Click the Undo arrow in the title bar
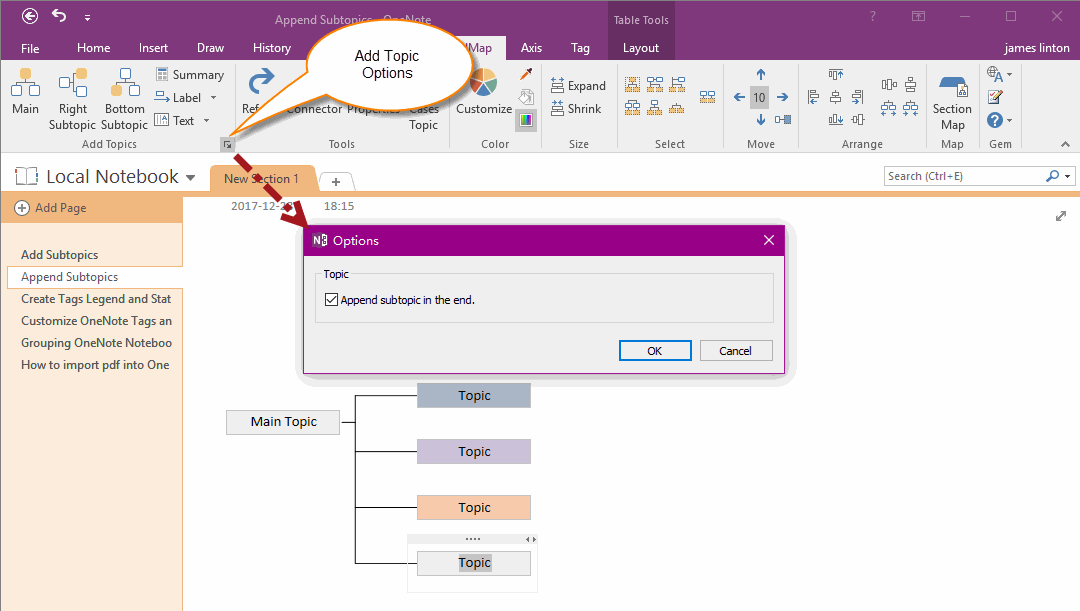The image size is (1080, 611). (59, 16)
